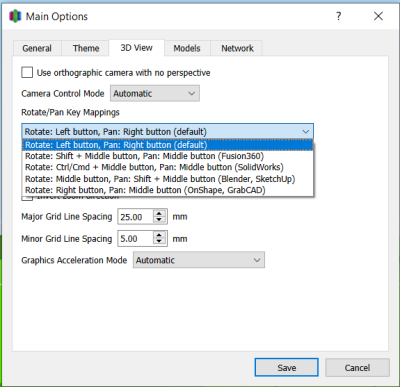Switch to the General tab
Image resolution: width=400 pixels, height=387 pixels.
(37, 48)
